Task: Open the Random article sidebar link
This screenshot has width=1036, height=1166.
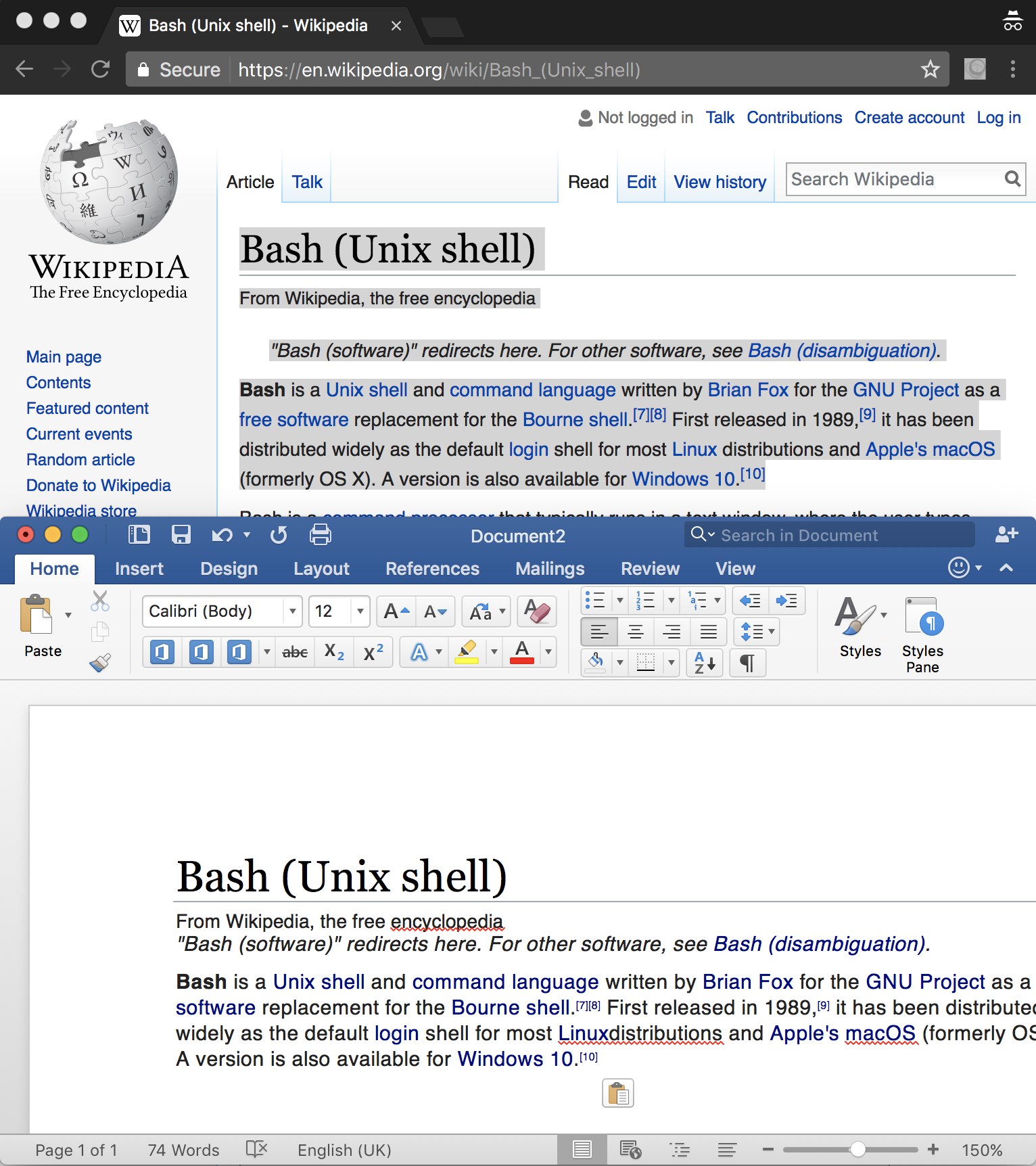Action: click(x=80, y=460)
